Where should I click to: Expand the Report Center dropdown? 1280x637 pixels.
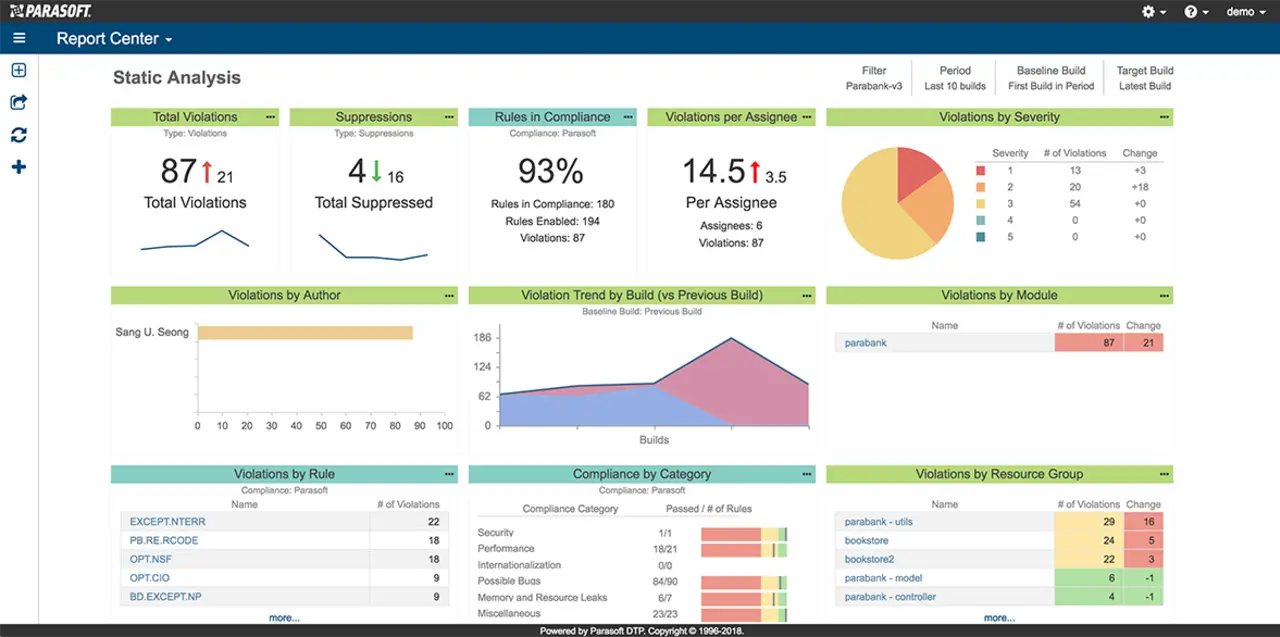114,39
